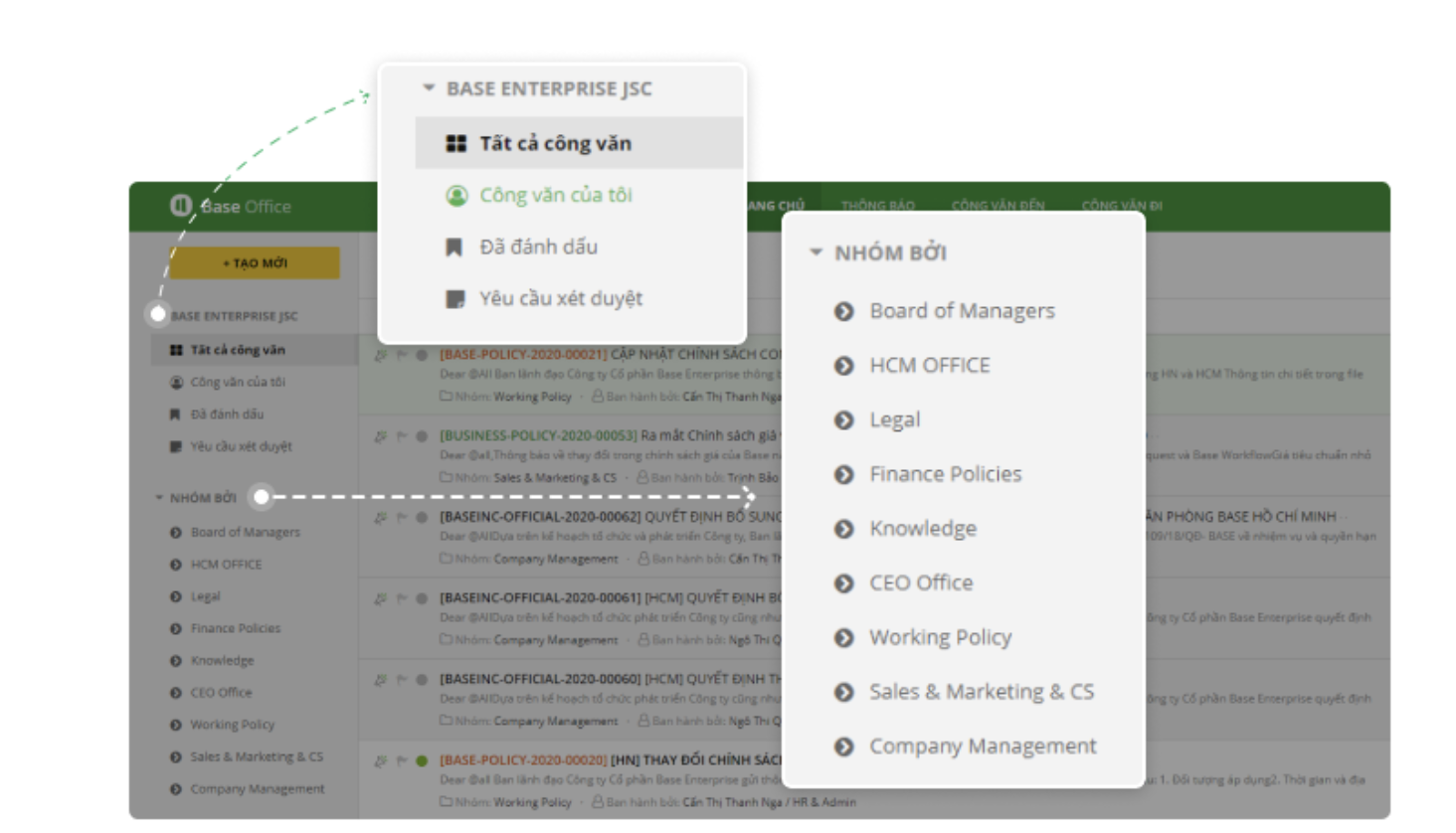This screenshot has width=1456, height=833.
Task: Select Finance Policies in the dimmed sidebar
Action: [236, 628]
